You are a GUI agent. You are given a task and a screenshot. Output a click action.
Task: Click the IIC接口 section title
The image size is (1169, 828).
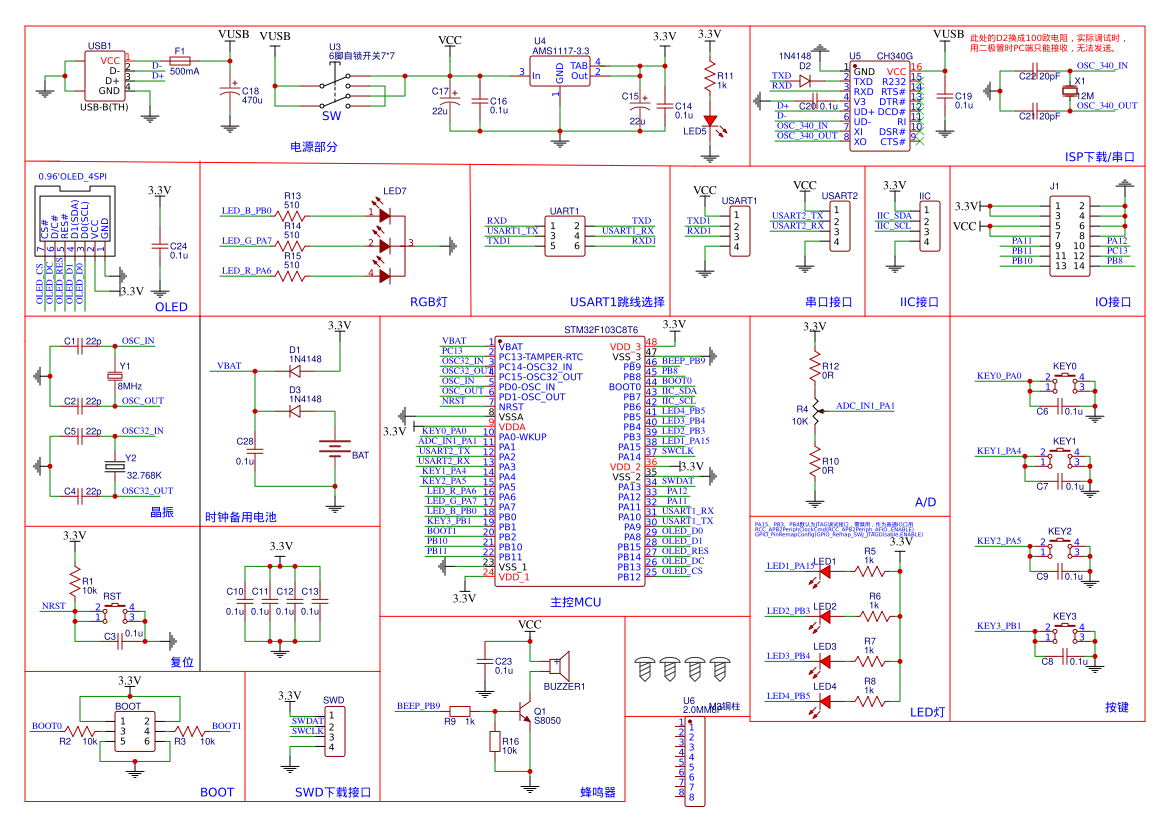[919, 302]
